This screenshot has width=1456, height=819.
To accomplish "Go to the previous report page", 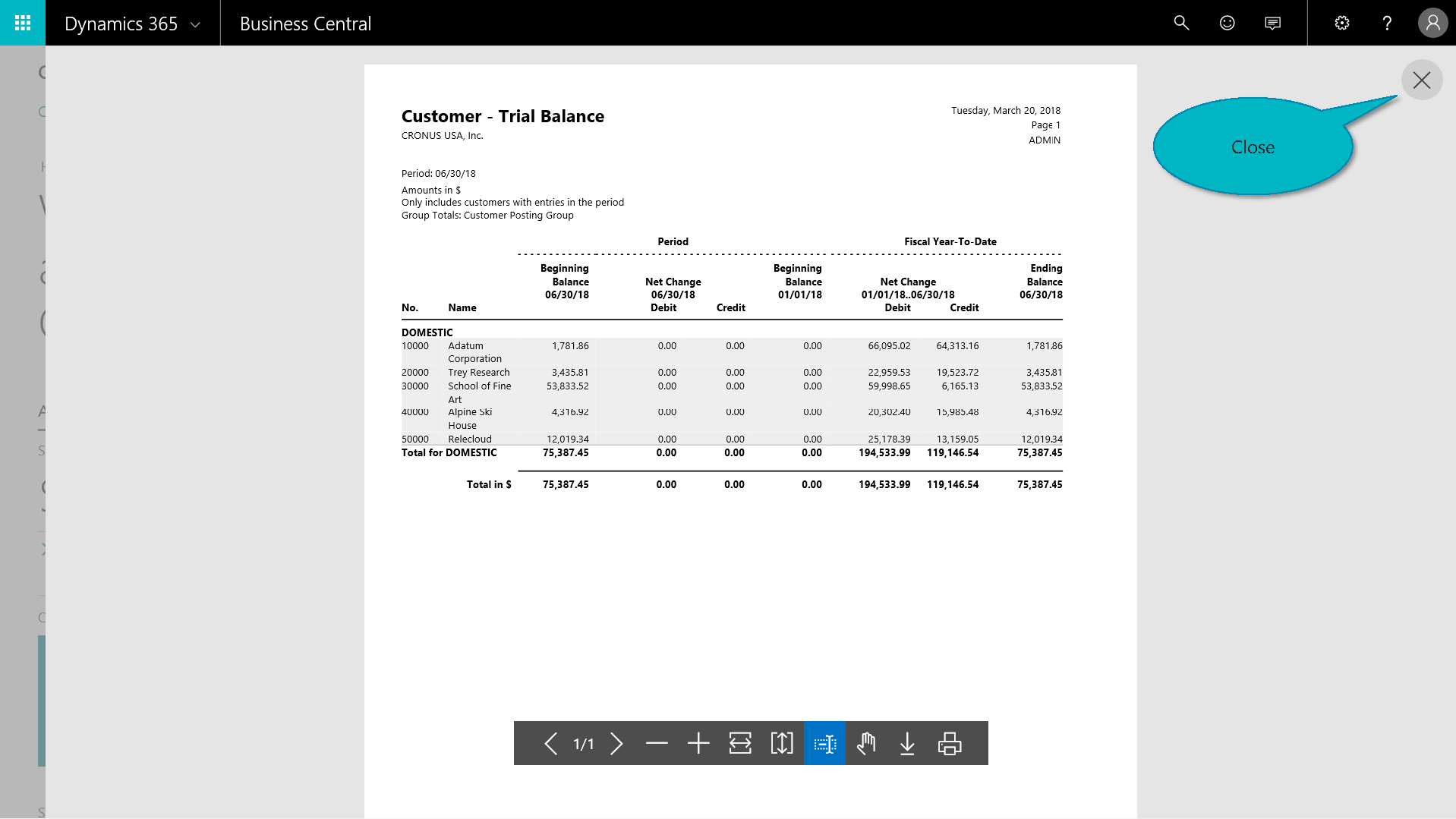I will click(551, 744).
